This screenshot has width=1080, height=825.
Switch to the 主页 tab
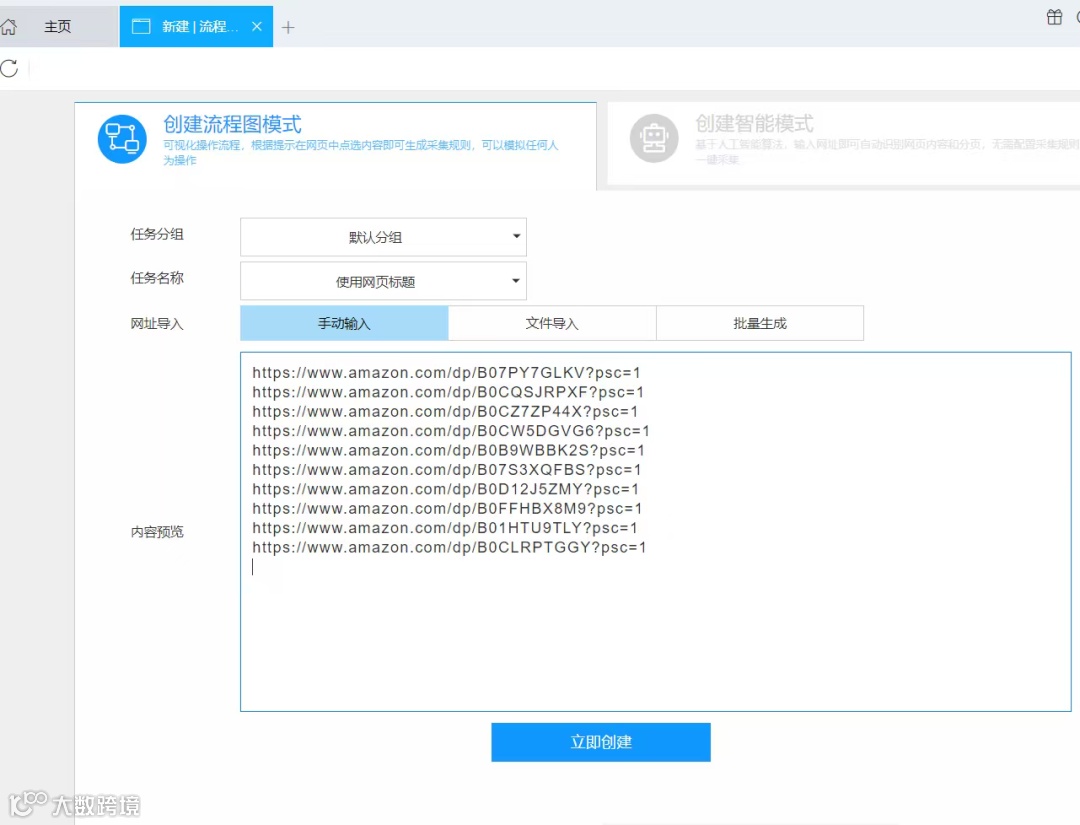click(x=58, y=27)
